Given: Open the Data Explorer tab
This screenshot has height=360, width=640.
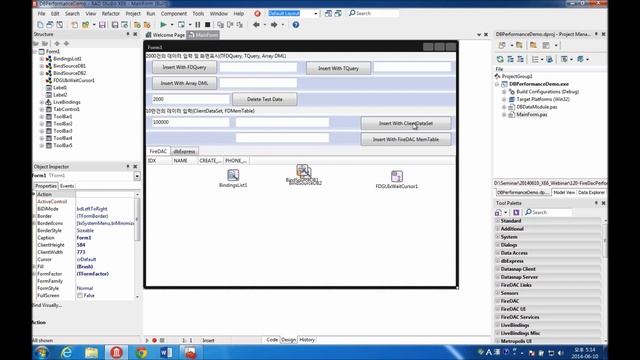Looking at the screenshot, I should (x=591, y=192).
